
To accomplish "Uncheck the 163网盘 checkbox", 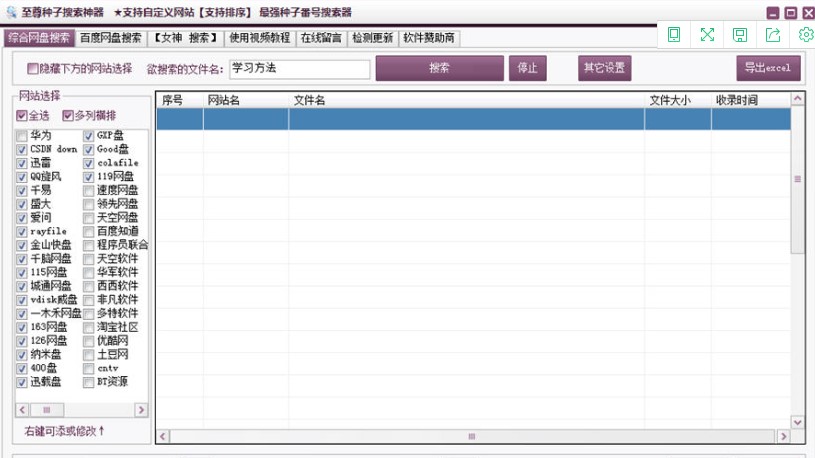I will [22, 328].
